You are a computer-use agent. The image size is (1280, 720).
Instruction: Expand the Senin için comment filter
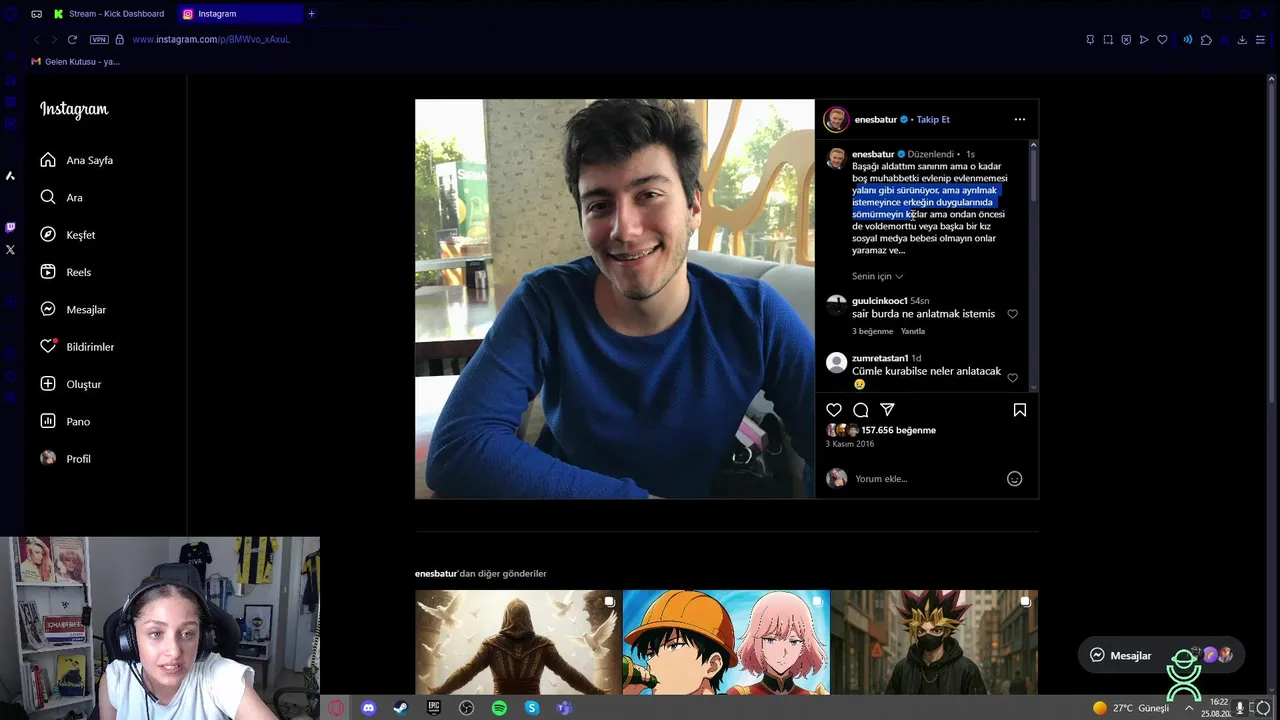(878, 276)
